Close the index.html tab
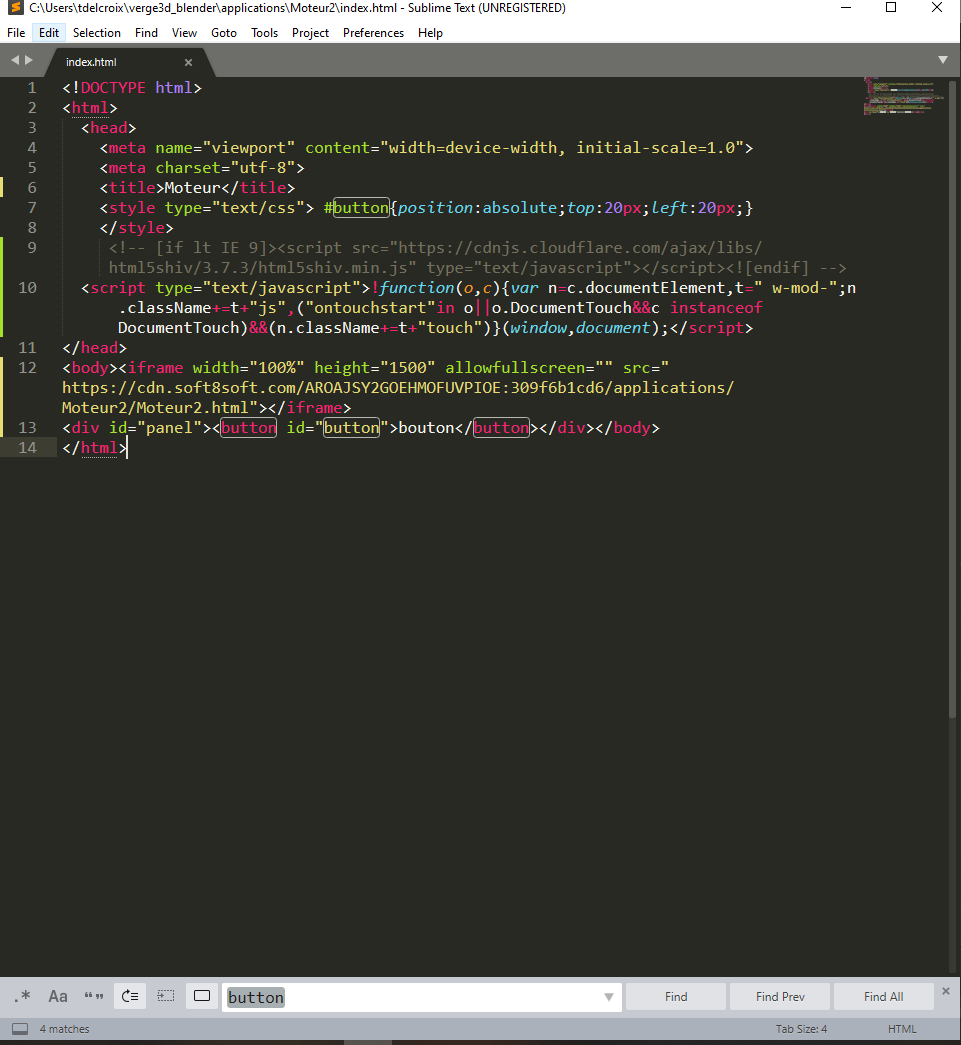961x1045 pixels. coord(189,62)
